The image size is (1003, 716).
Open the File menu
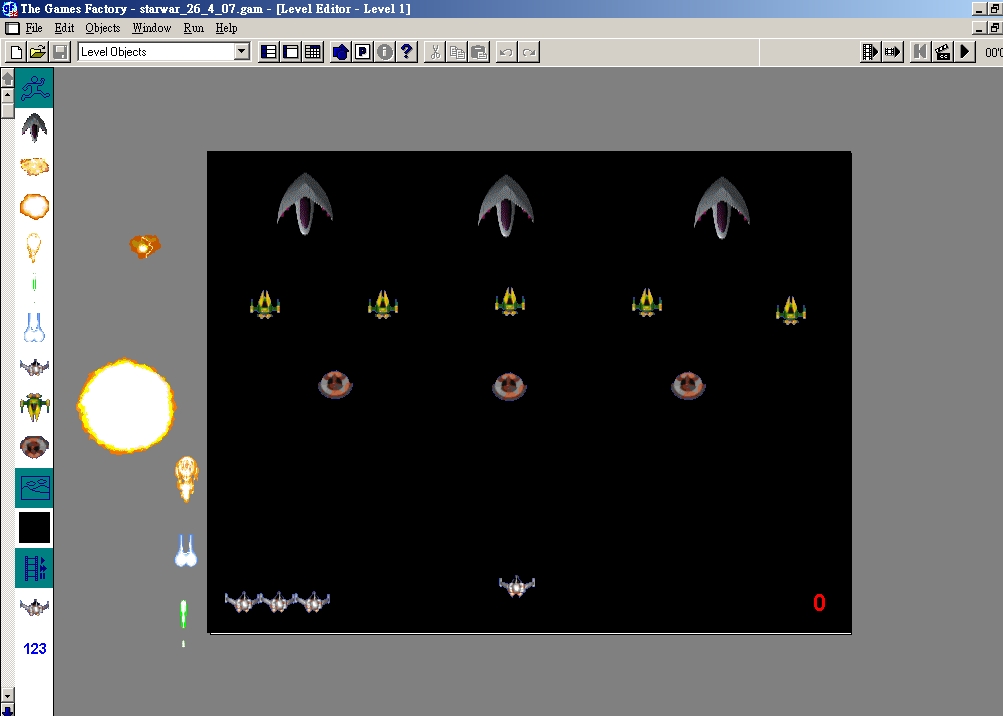[x=34, y=28]
